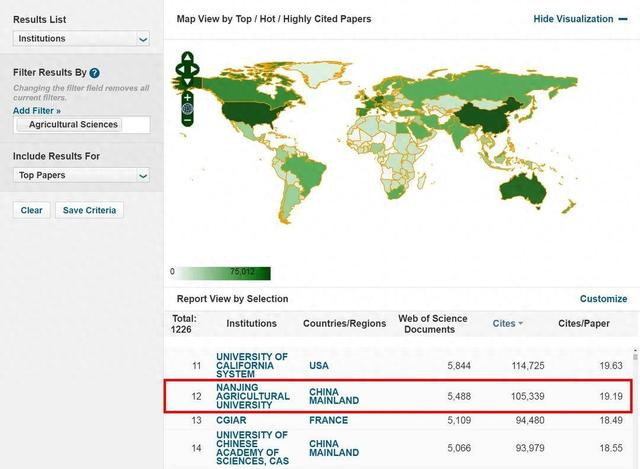Reset map to world view globe icon

point(187,107)
